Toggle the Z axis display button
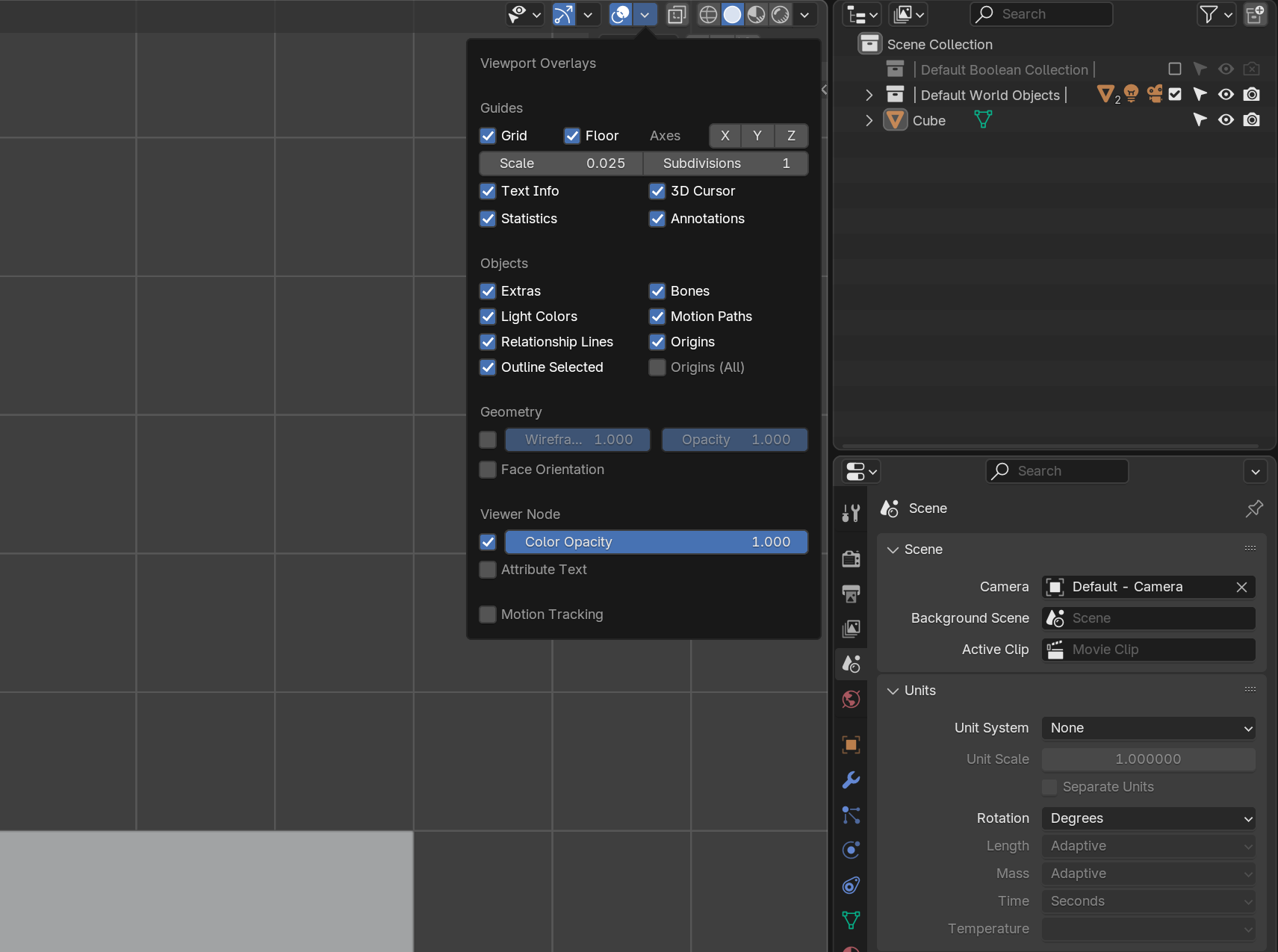 pyautogui.click(x=791, y=136)
